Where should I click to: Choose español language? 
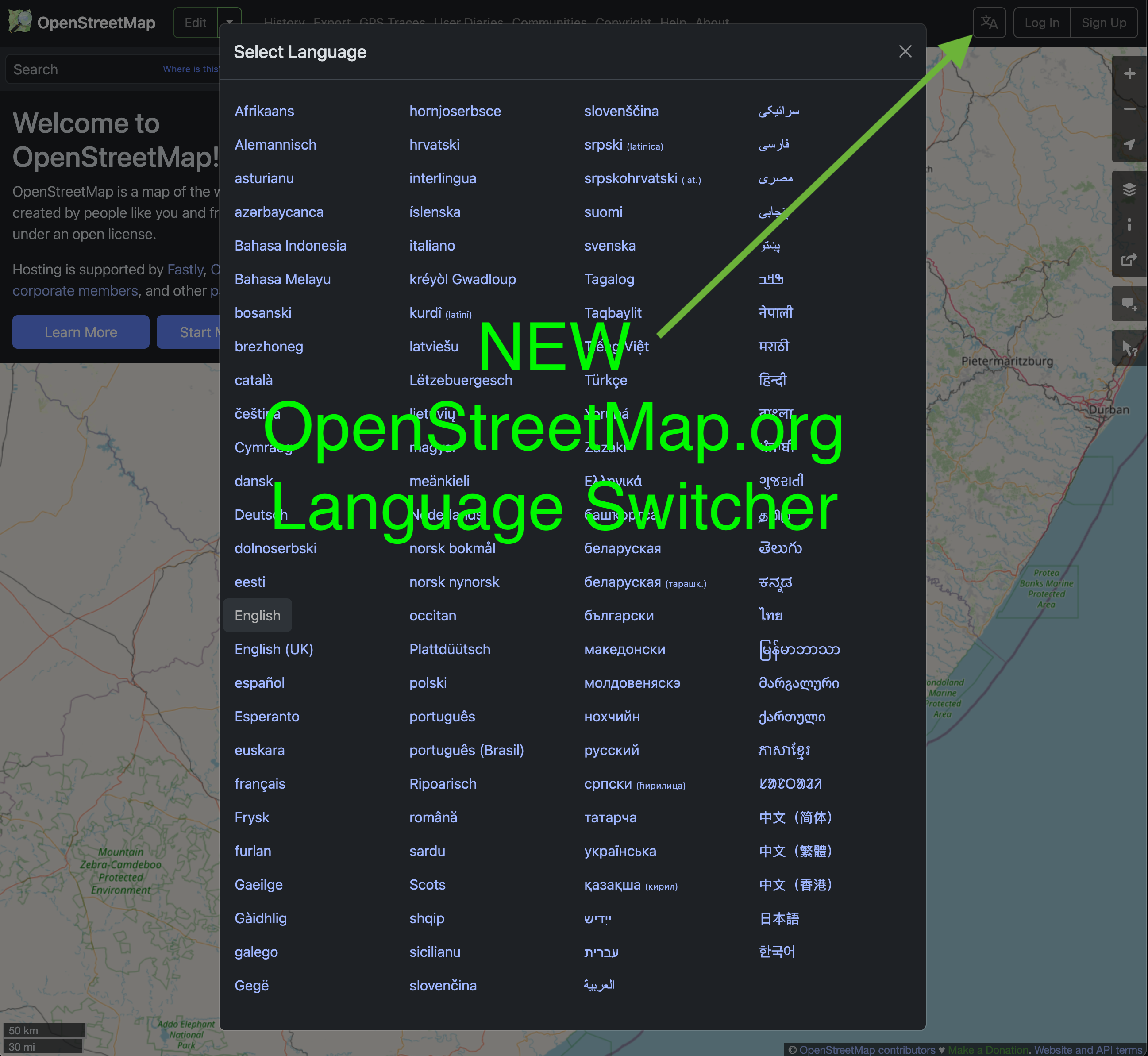[x=259, y=683]
